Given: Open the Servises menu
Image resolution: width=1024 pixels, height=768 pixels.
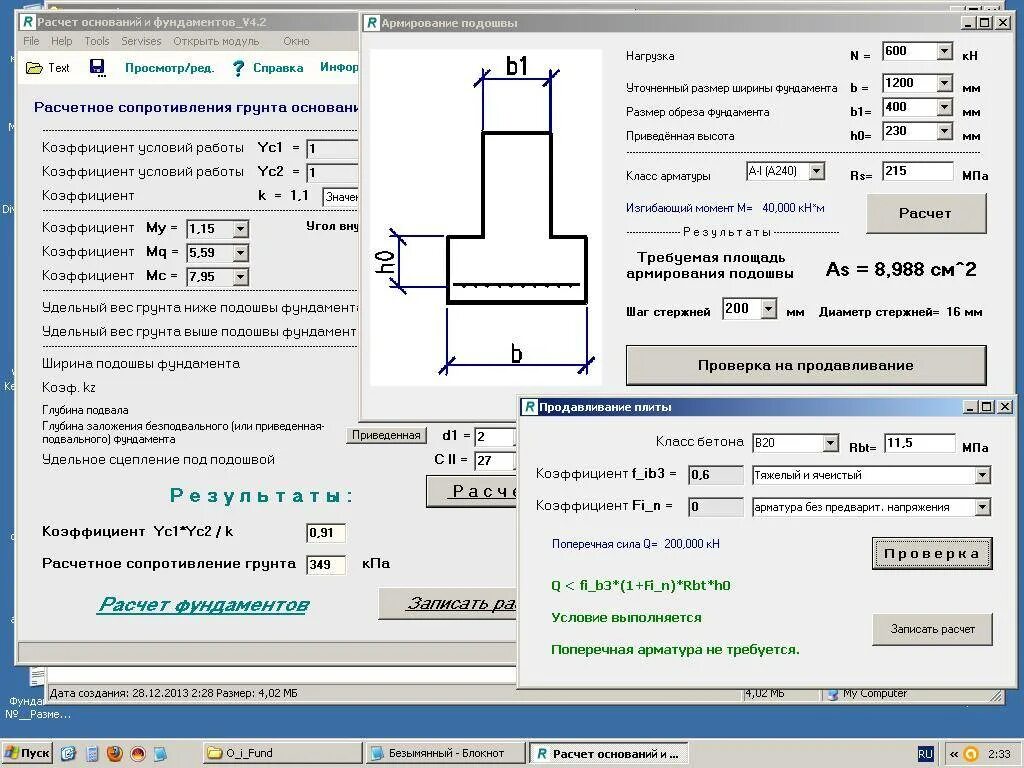Looking at the screenshot, I should pyautogui.click(x=141, y=41).
